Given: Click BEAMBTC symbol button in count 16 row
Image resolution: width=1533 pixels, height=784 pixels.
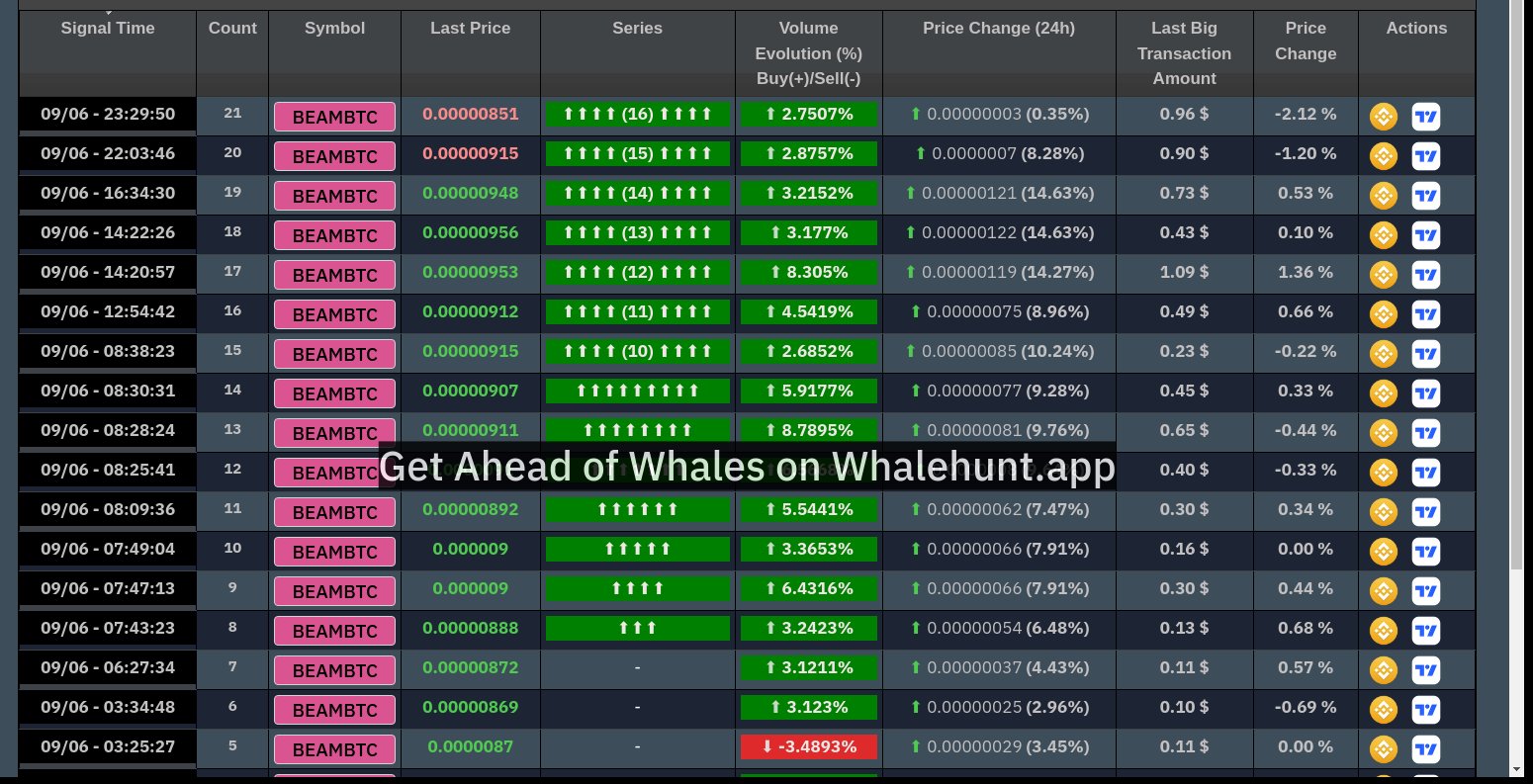Looking at the screenshot, I should point(334,314).
